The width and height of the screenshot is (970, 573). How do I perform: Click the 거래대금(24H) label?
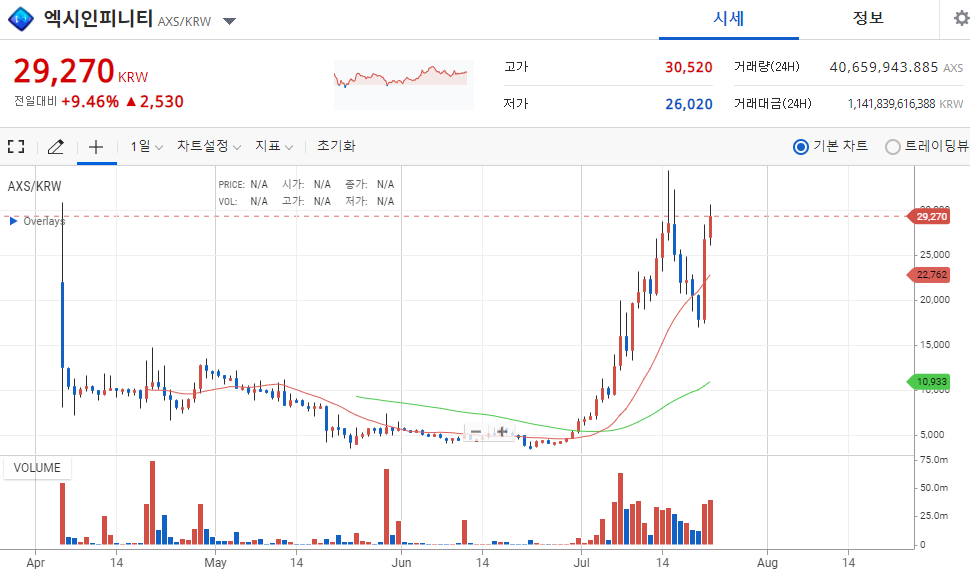pos(773,103)
